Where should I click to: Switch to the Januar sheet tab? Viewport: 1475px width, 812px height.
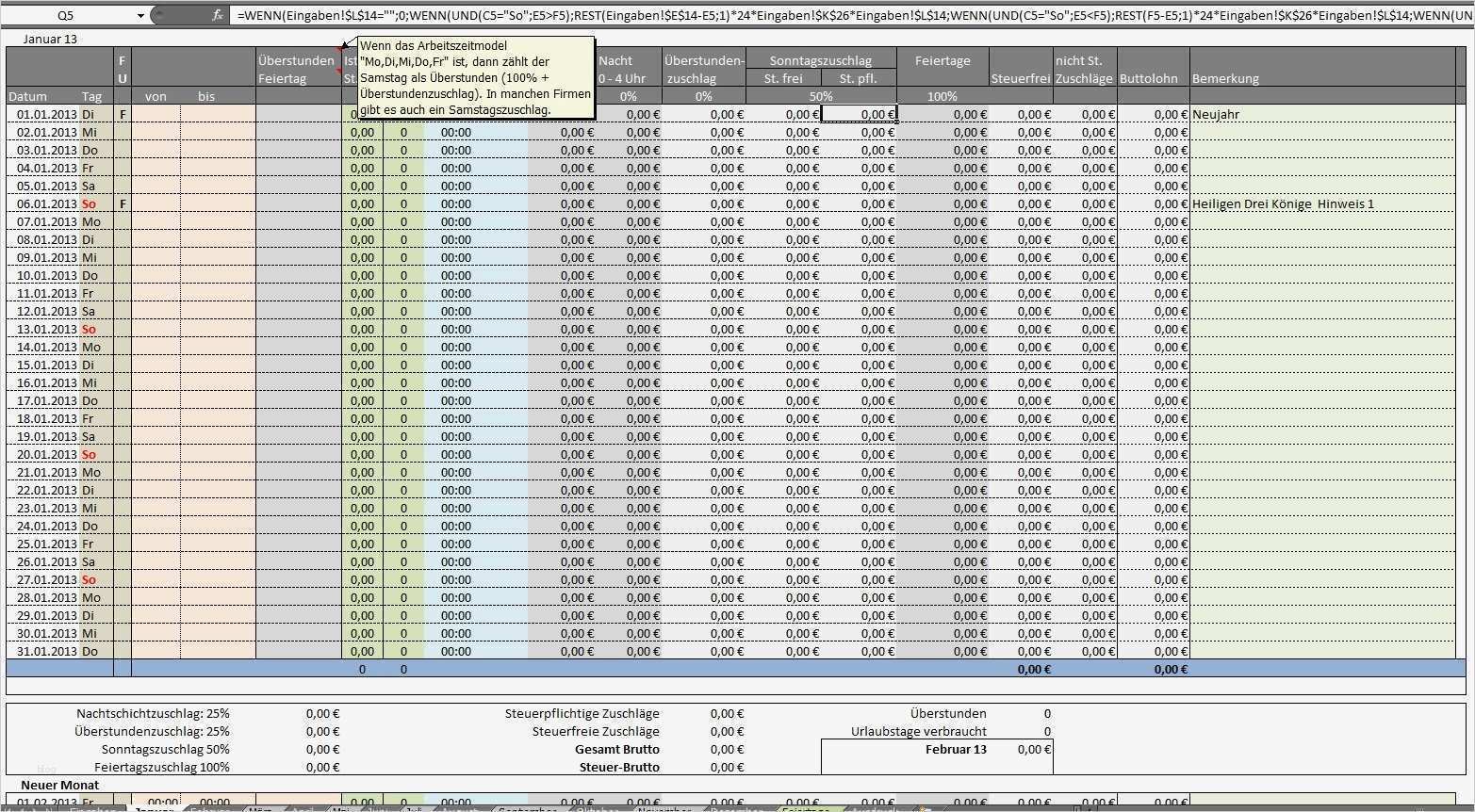click(154, 809)
